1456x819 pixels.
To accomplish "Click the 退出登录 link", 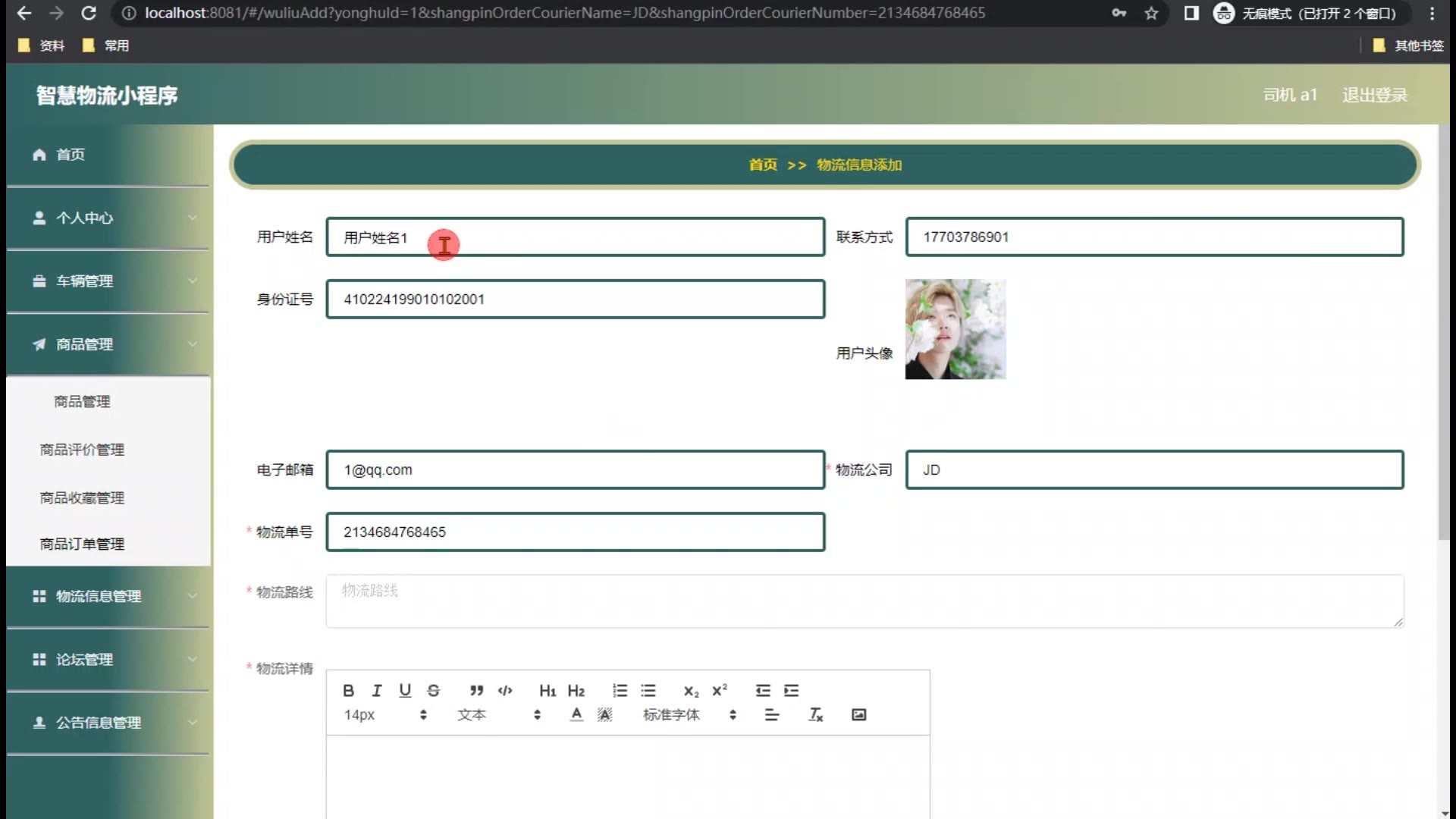I will click(1374, 95).
